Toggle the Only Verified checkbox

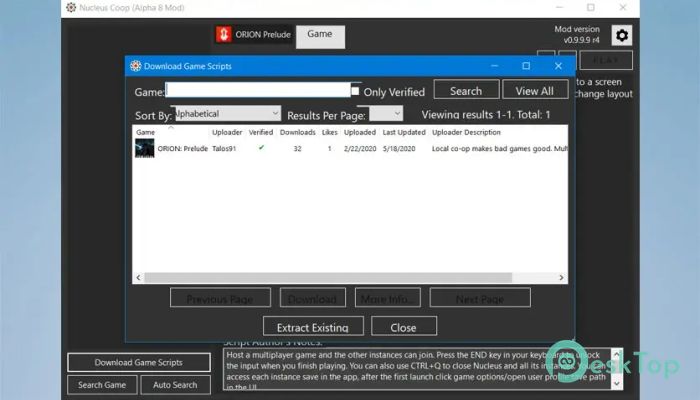(355, 91)
